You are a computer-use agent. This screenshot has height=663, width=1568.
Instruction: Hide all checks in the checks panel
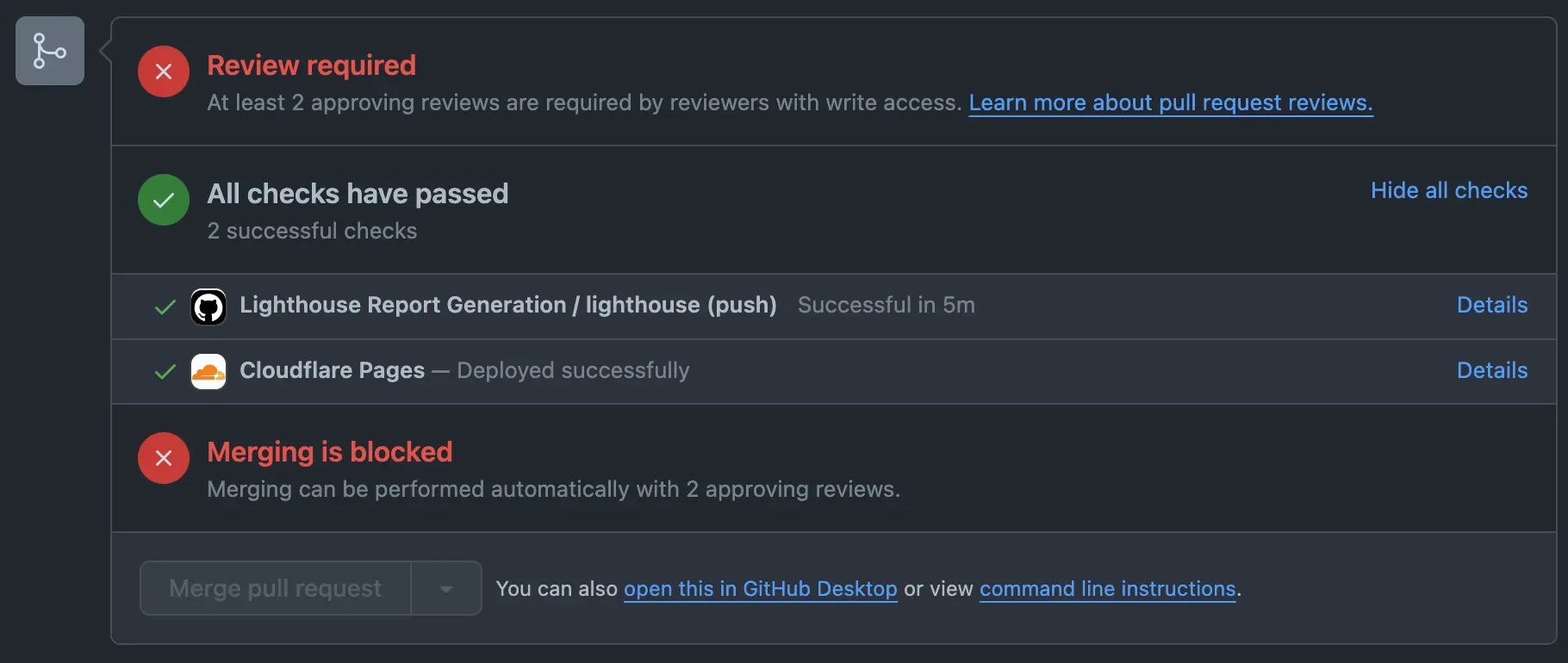click(1449, 190)
